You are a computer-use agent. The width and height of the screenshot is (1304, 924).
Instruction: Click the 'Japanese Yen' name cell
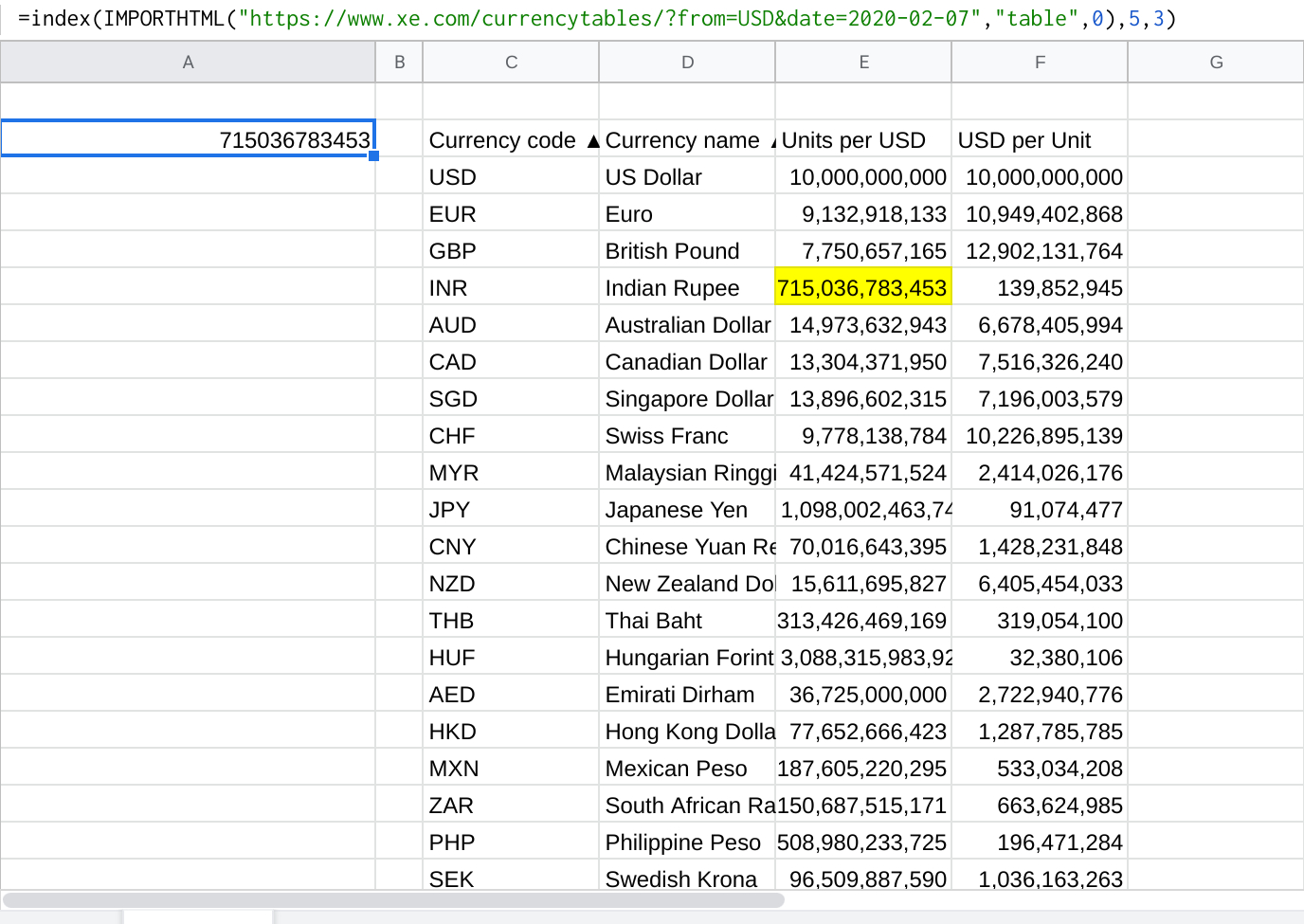coord(687,508)
